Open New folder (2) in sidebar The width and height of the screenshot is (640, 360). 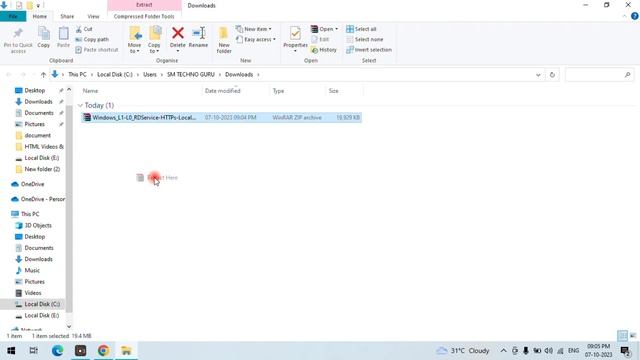pyautogui.click(x=42, y=169)
